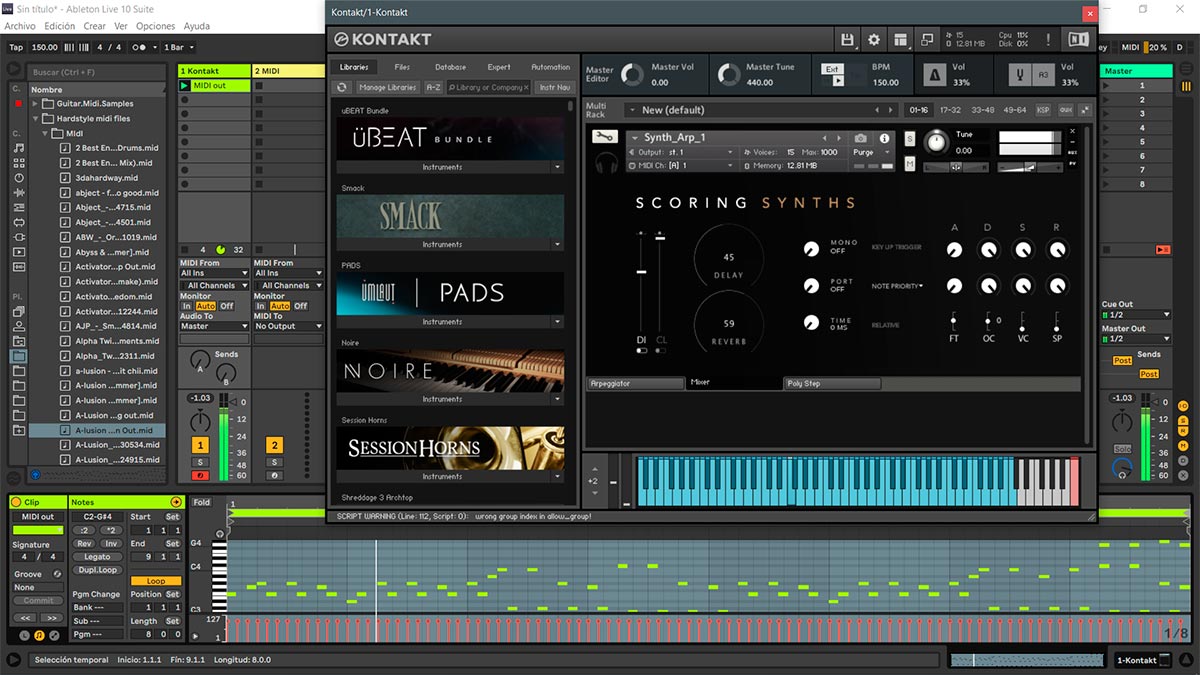This screenshot has height=675, width=1200.
Task: Open the Crear menu
Action: coord(95,26)
